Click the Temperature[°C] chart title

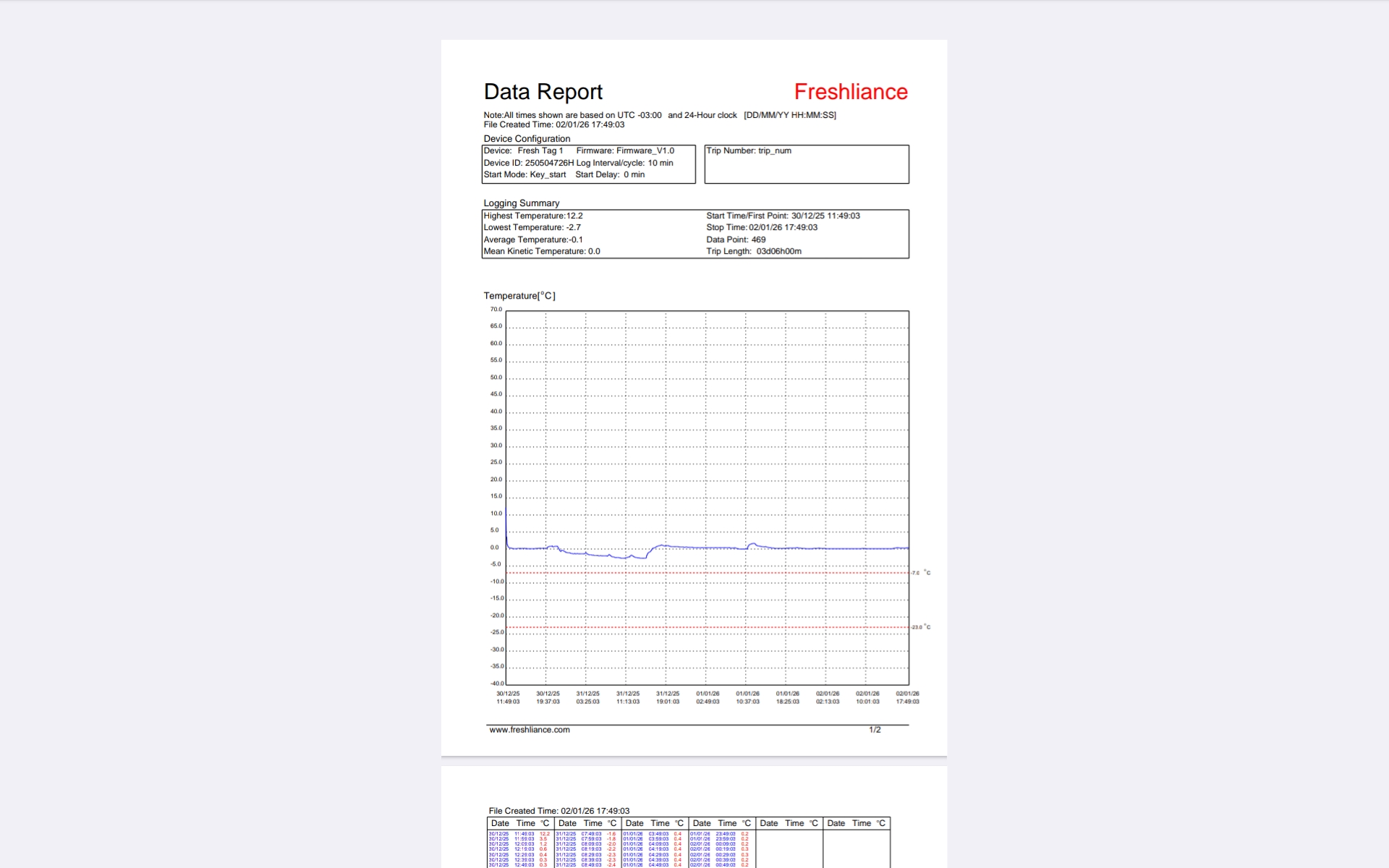click(519, 296)
